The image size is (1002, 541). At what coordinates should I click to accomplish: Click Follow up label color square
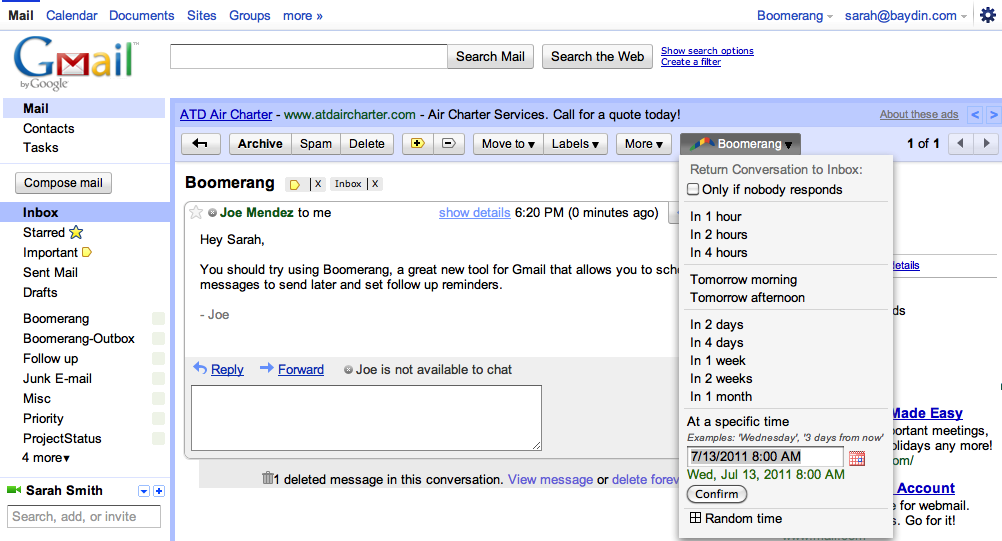158,358
